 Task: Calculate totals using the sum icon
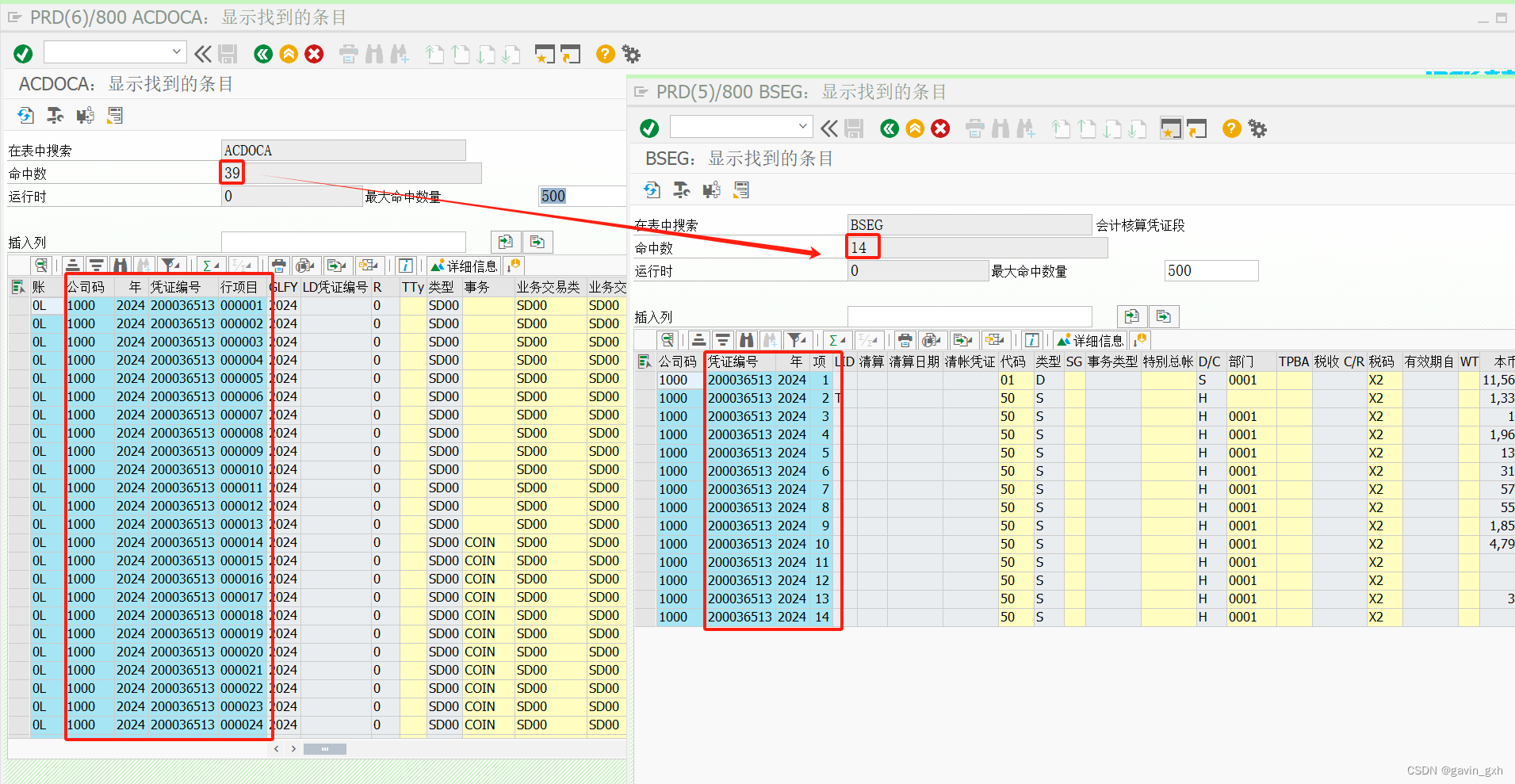coord(834,340)
